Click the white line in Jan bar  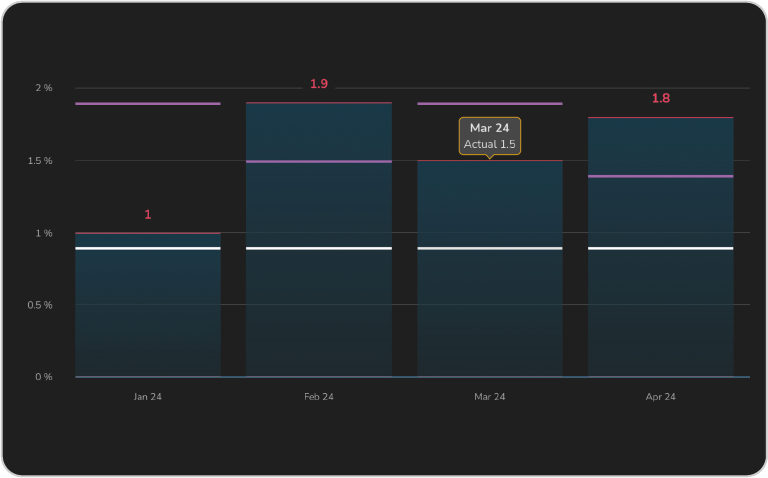pyautogui.click(x=148, y=248)
